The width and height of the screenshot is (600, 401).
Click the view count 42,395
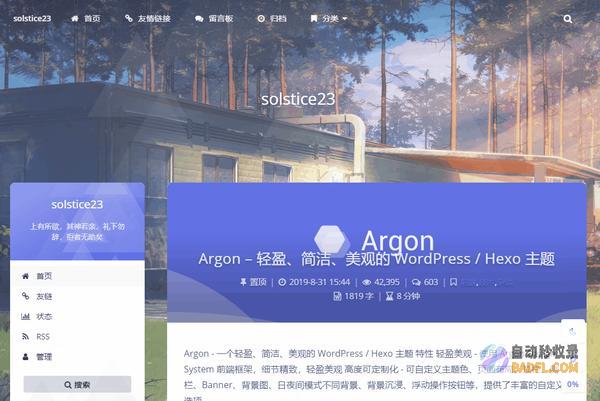387,282
